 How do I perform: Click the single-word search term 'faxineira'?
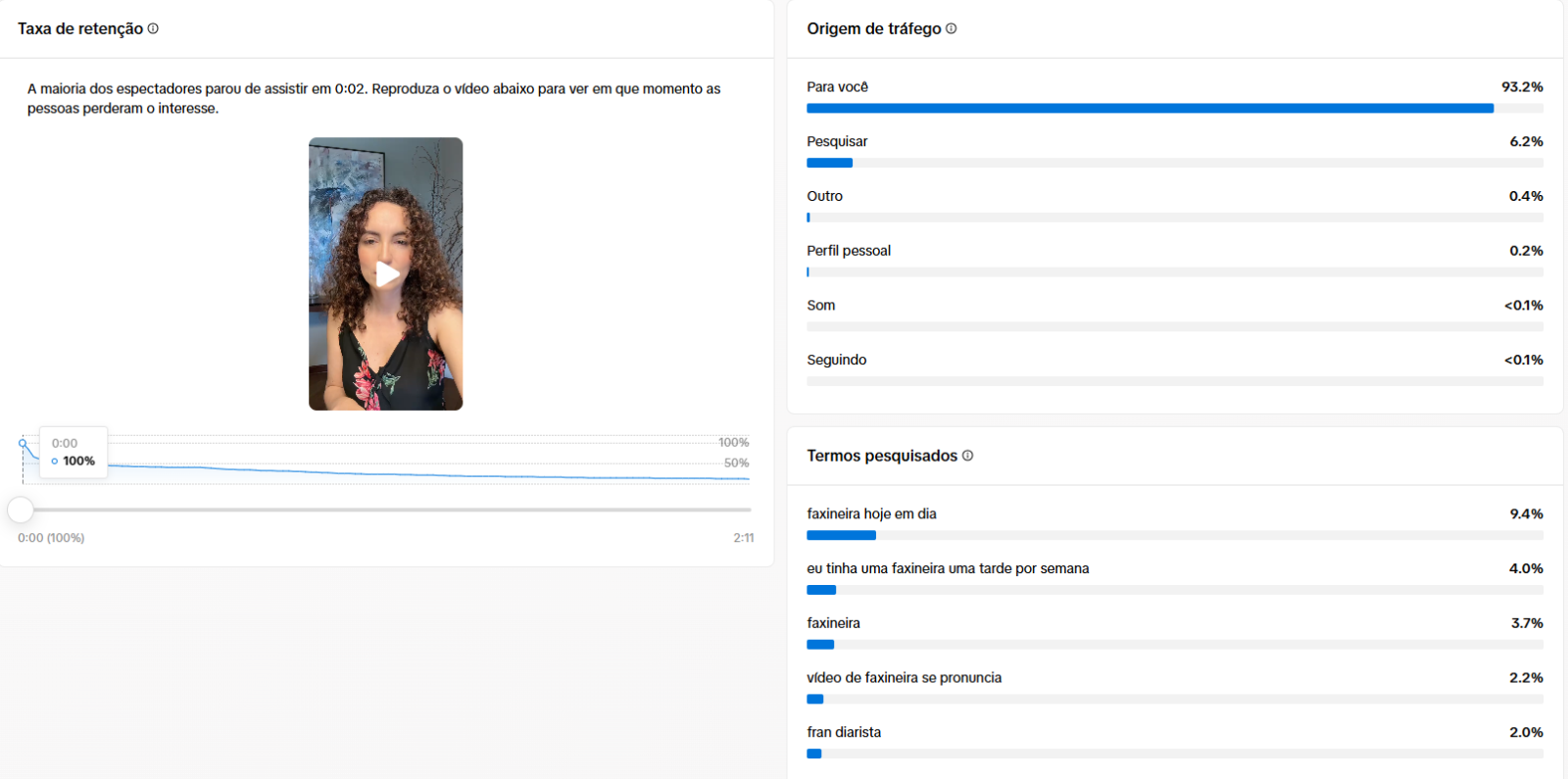point(834,623)
